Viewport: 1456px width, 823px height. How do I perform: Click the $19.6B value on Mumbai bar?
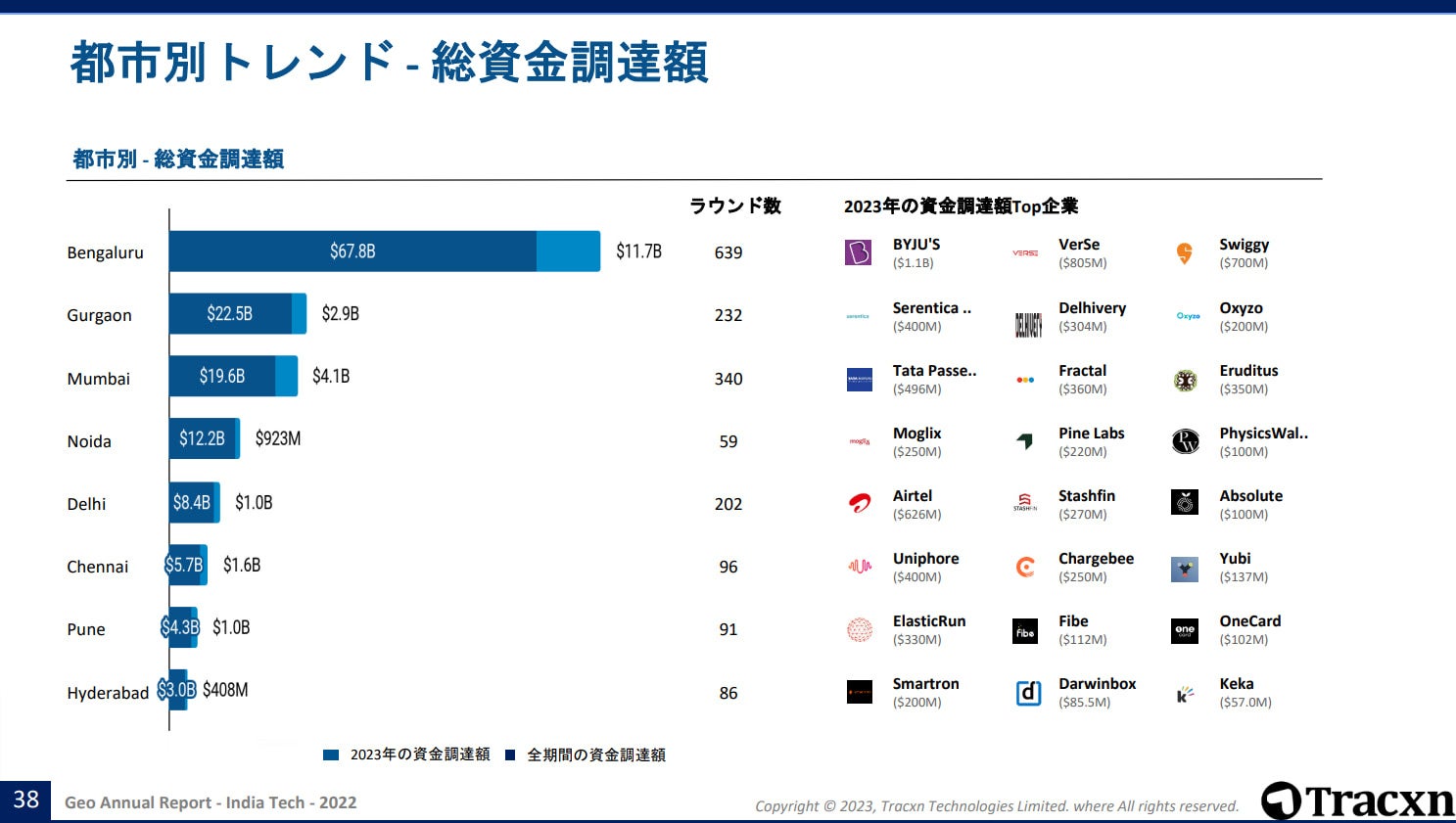[x=222, y=377]
